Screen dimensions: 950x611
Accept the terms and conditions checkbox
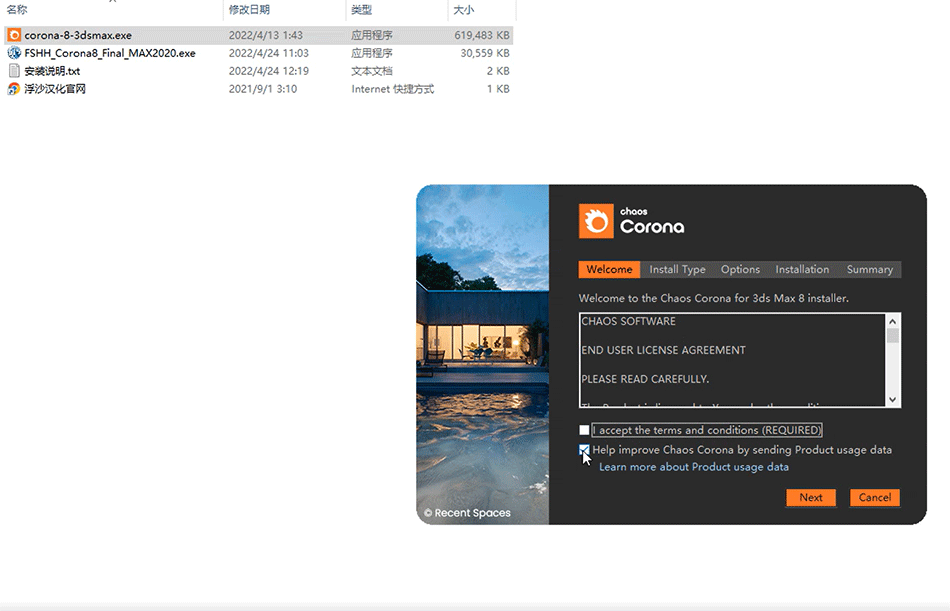tap(584, 430)
